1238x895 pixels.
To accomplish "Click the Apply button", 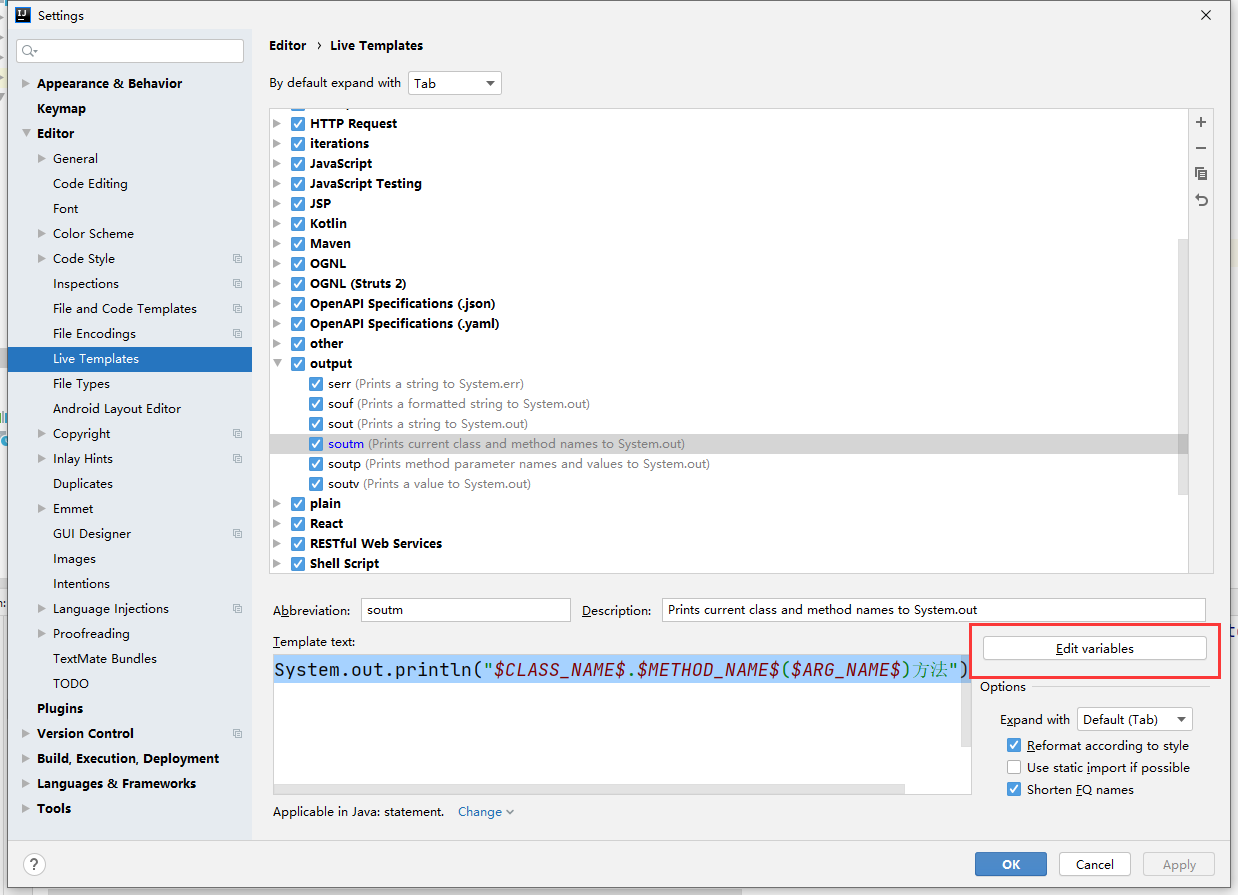I will point(1179,864).
